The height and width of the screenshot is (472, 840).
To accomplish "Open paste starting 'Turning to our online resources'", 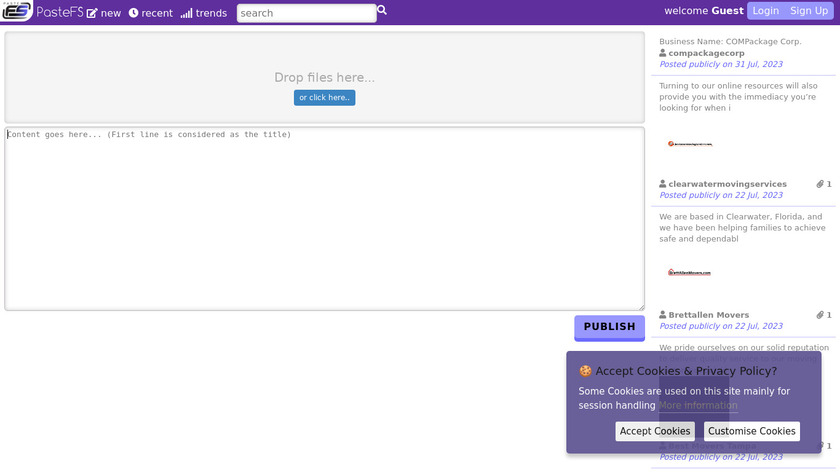I will tap(738, 97).
